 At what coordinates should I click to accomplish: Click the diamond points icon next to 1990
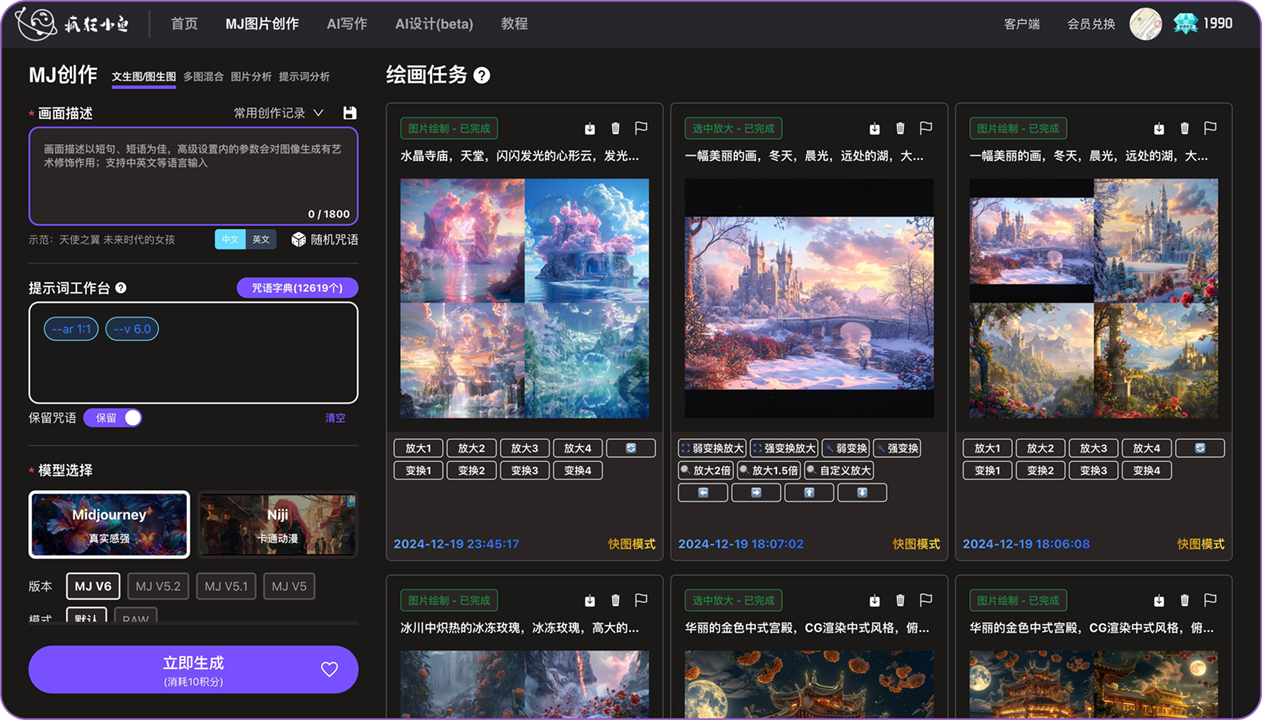pos(1184,23)
